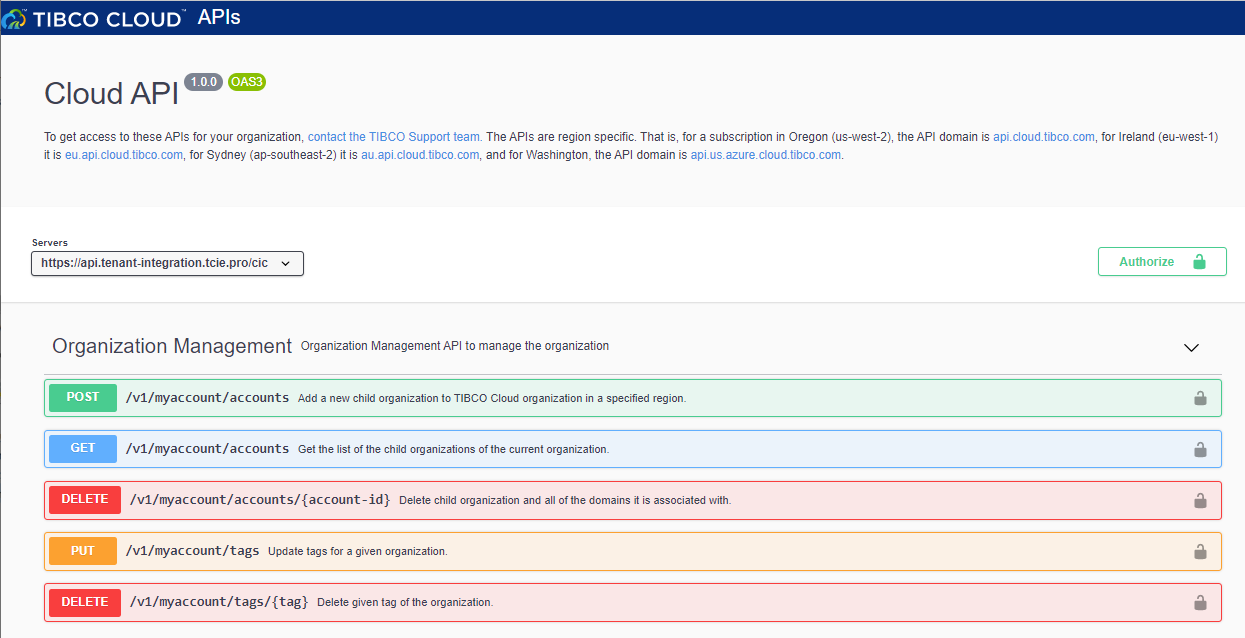
Task: Click the TIBCO Cloud logo icon
Action: [15, 18]
